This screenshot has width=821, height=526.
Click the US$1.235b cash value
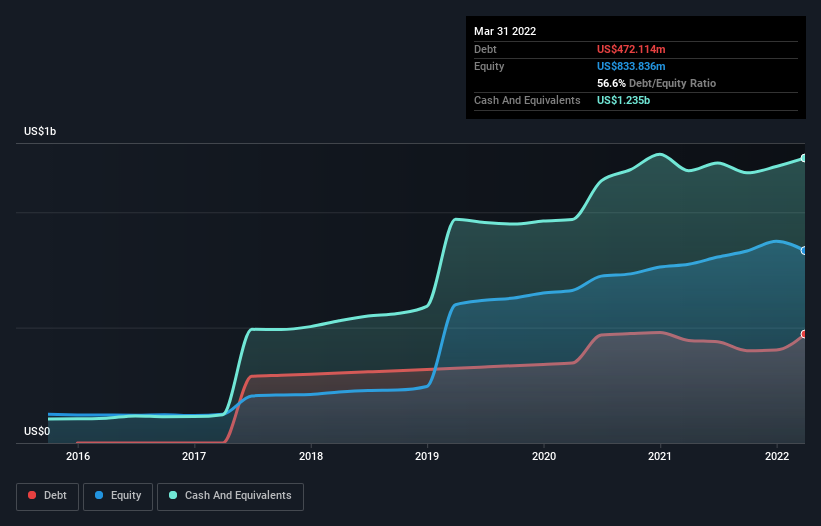[x=623, y=100]
